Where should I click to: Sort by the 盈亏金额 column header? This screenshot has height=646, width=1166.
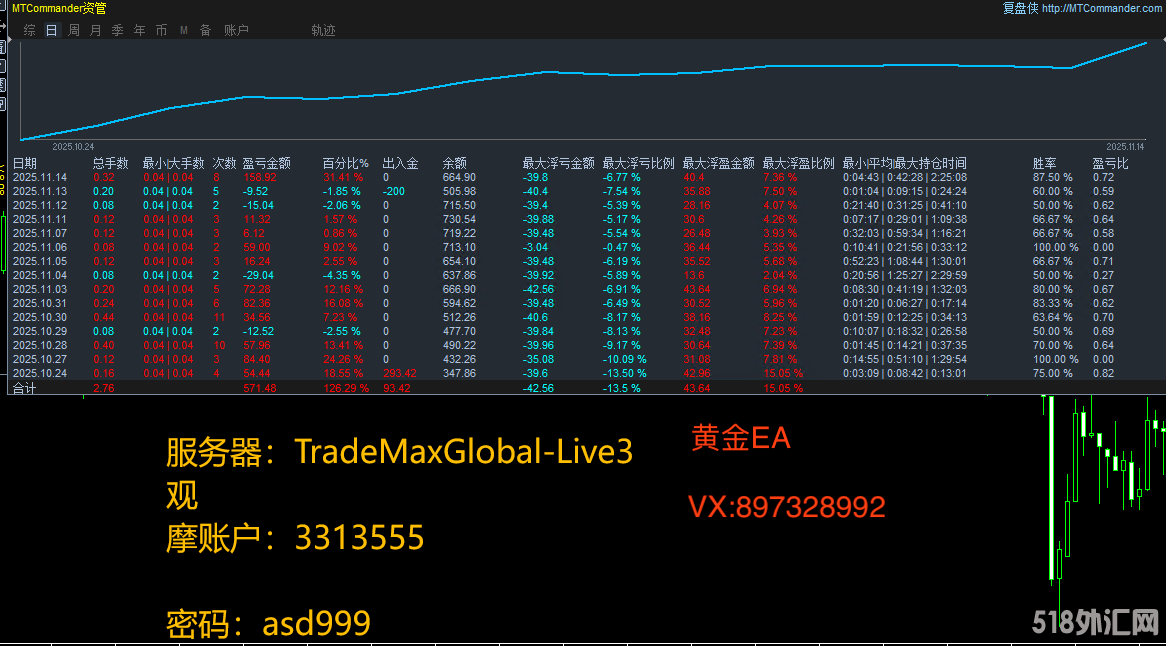(266, 163)
